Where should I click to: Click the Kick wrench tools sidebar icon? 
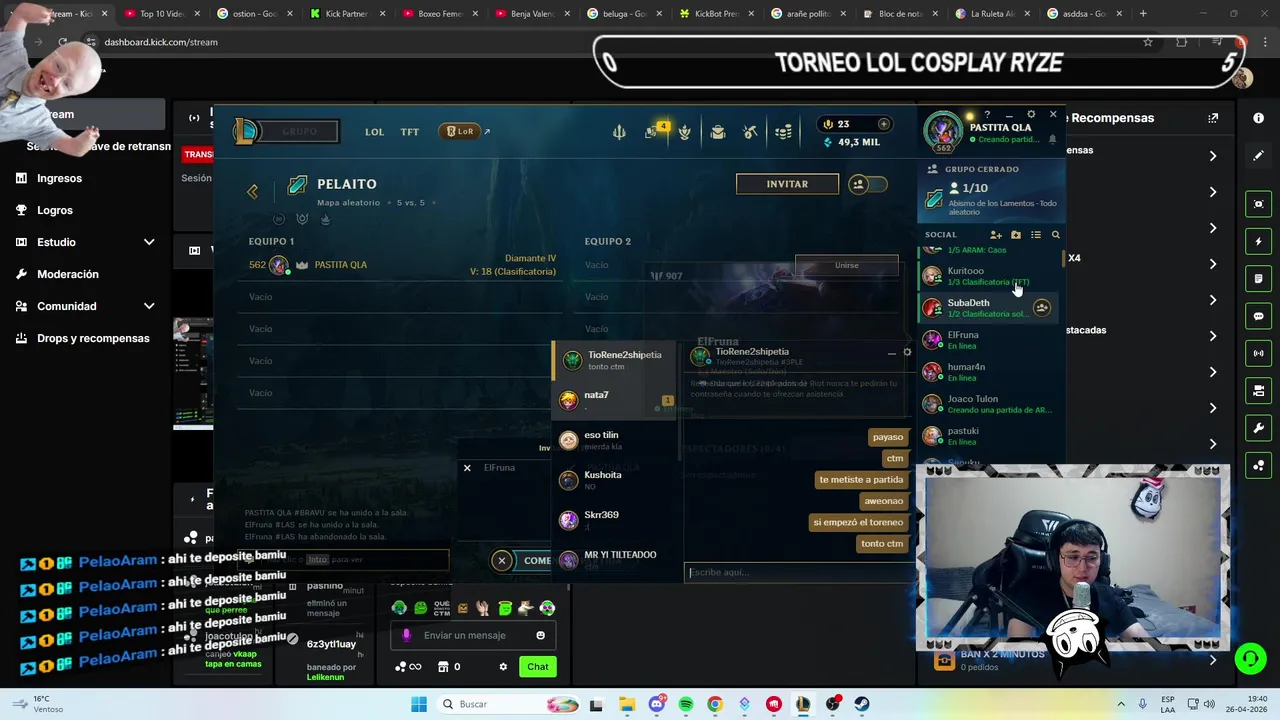click(1258, 428)
